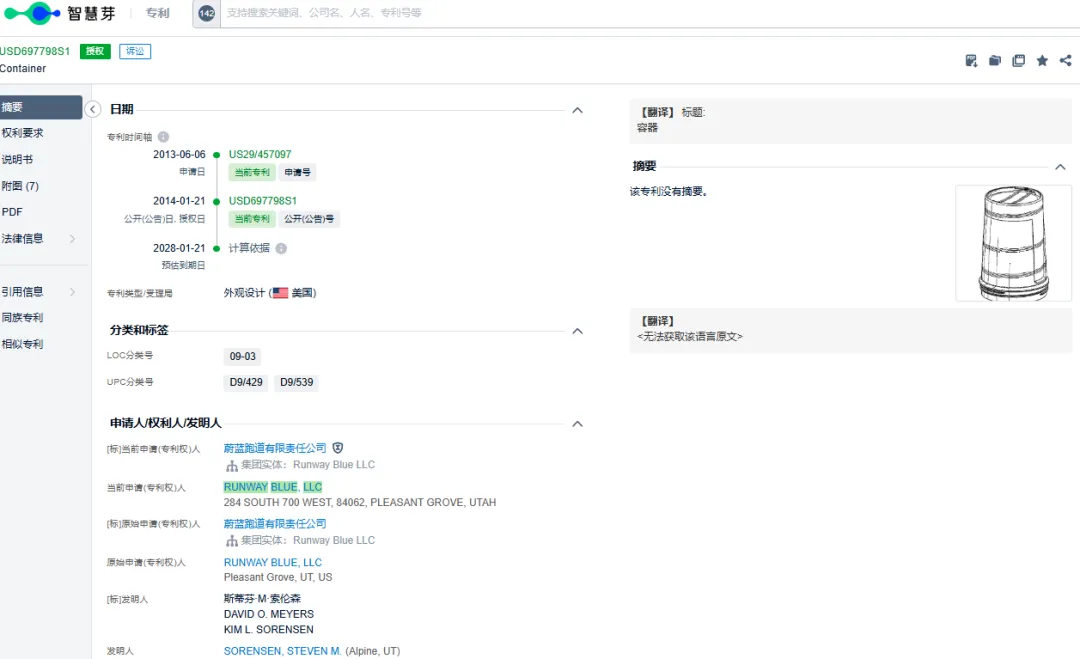Screen dimensions: 1080x659
Task: Collapse the sidebar with arrow button
Action: click(92, 109)
